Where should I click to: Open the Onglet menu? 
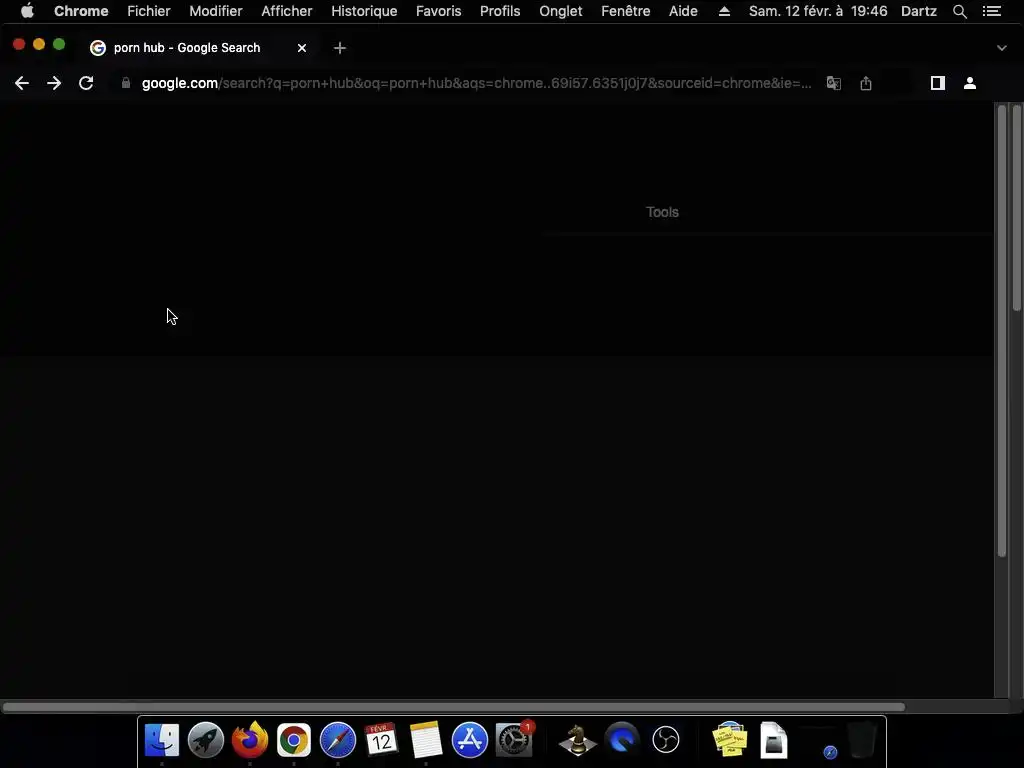point(560,11)
